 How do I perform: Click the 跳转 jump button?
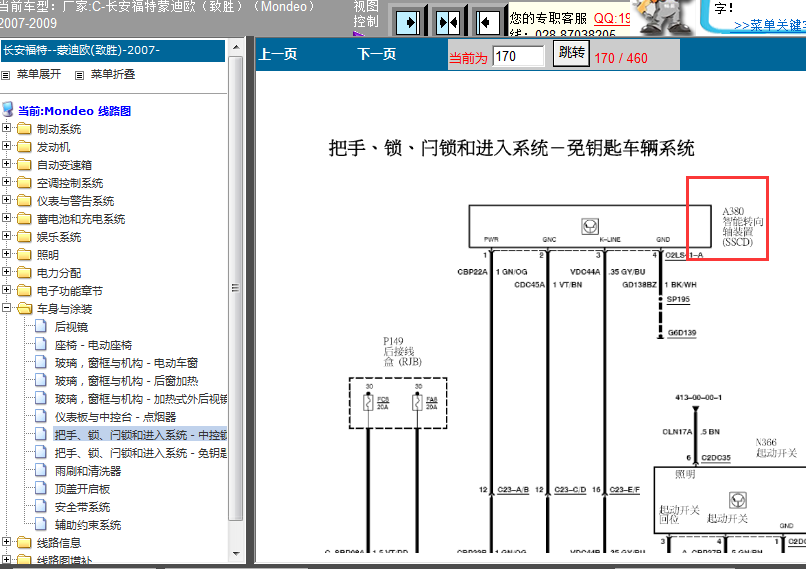tap(571, 53)
